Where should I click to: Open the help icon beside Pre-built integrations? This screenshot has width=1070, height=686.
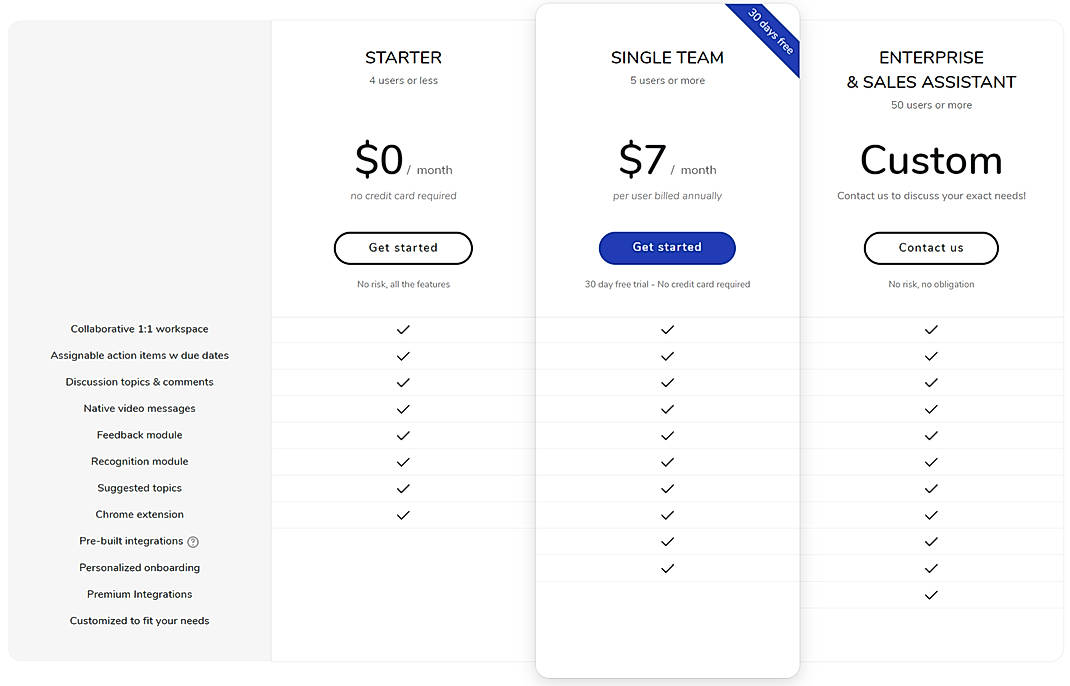click(x=193, y=541)
